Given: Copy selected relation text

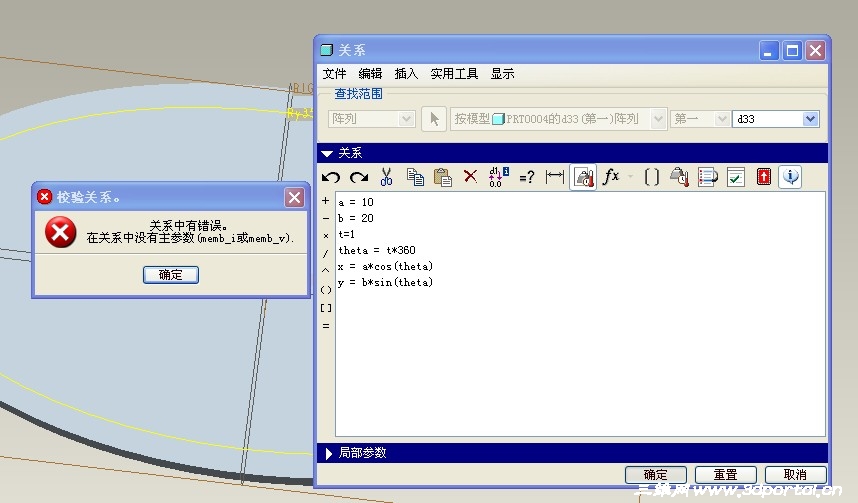Looking at the screenshot, I should pyautogui.click(x=415, y=177).
